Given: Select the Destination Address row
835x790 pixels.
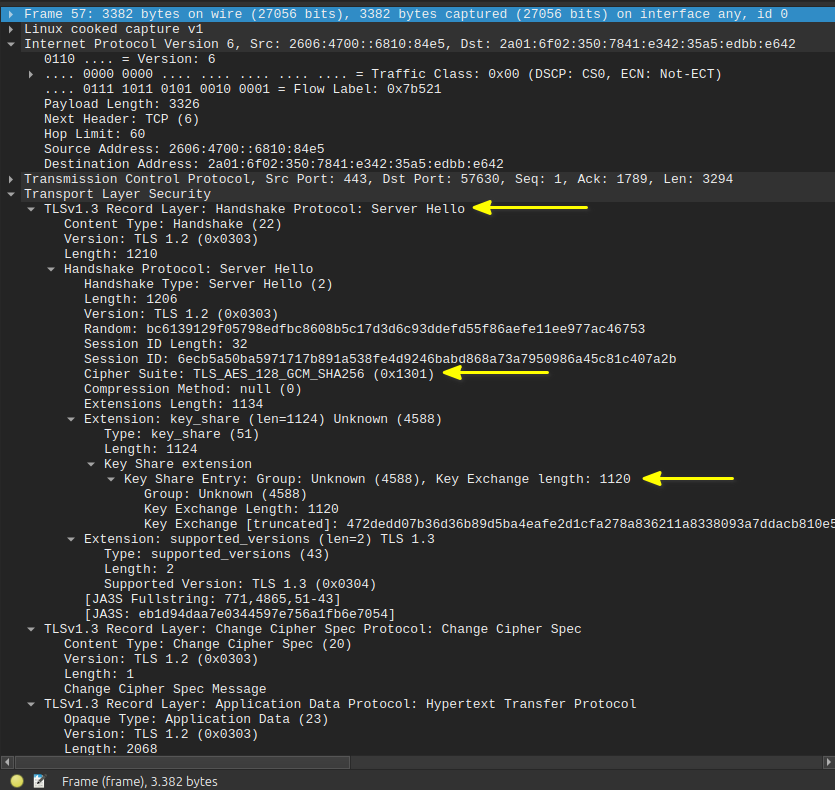Looking at the screenshot, I should click(x=274, y=164).
